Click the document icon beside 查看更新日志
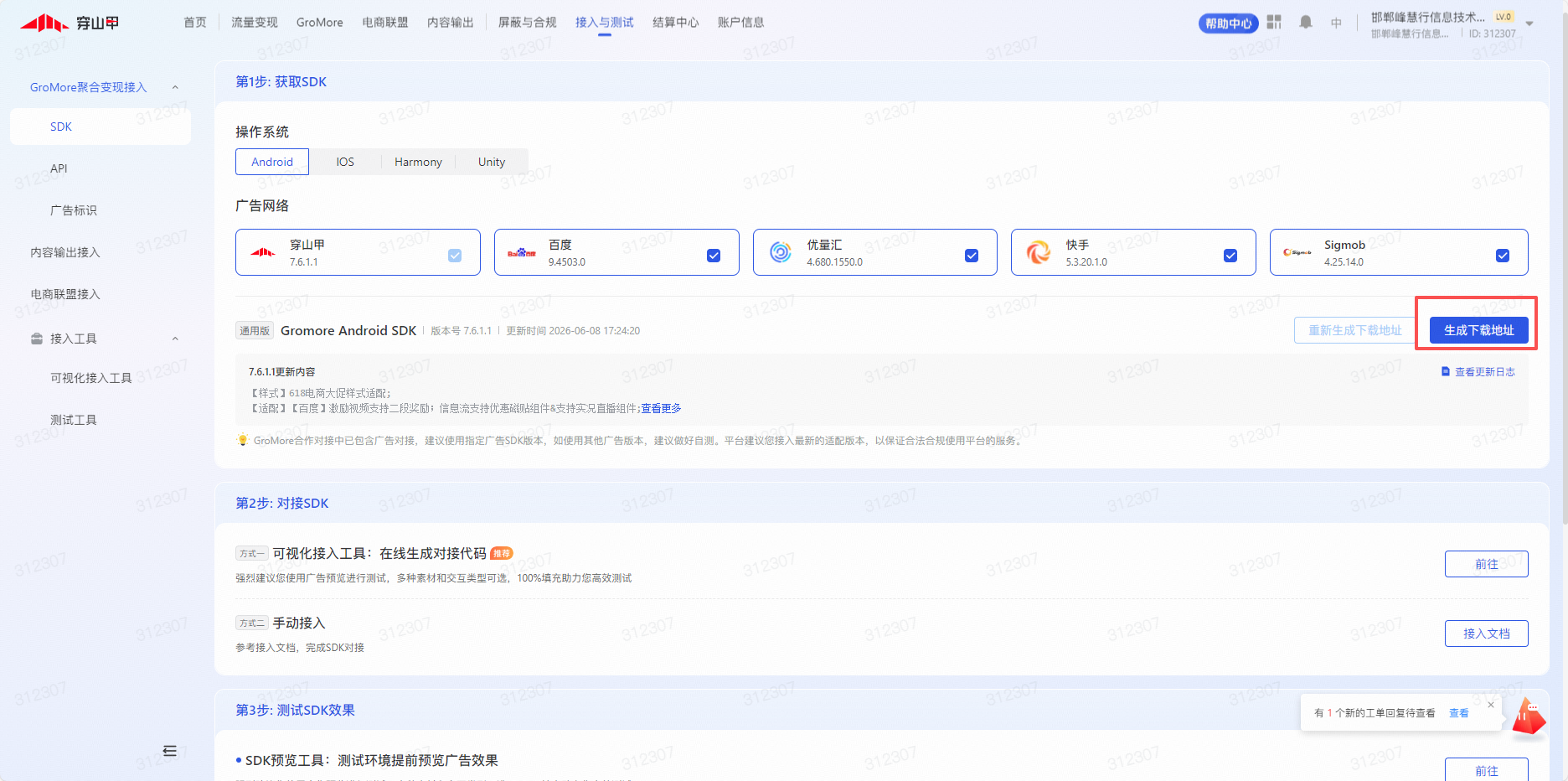 pos(1446,371)
